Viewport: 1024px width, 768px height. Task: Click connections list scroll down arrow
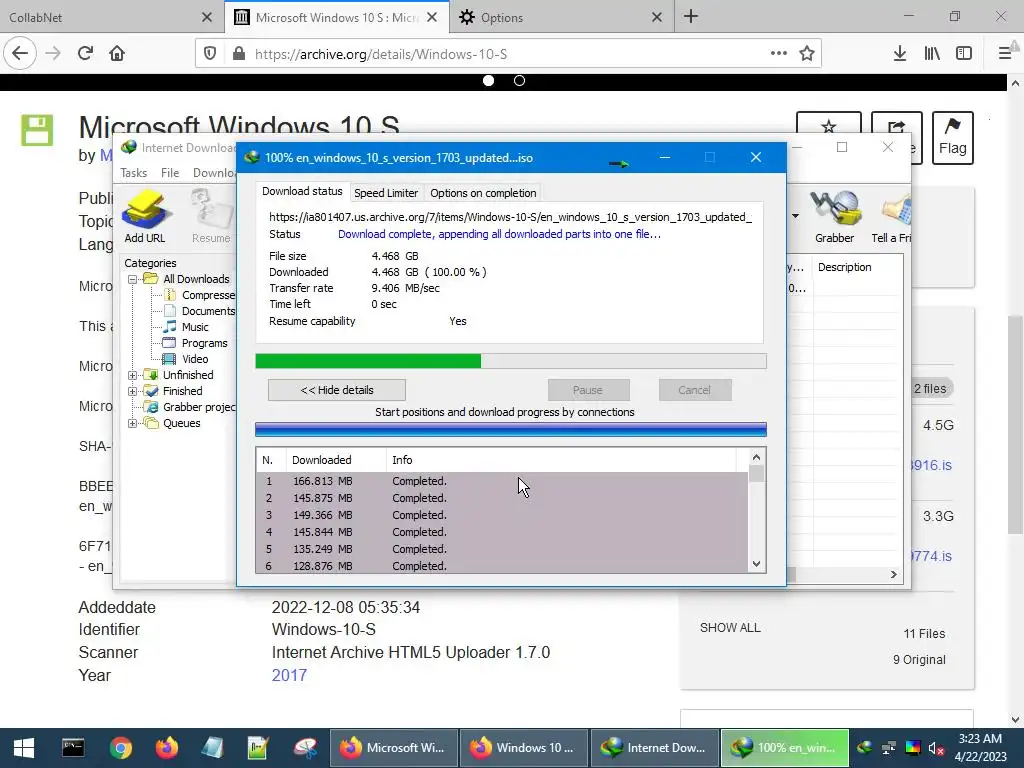tap(756, 564)
